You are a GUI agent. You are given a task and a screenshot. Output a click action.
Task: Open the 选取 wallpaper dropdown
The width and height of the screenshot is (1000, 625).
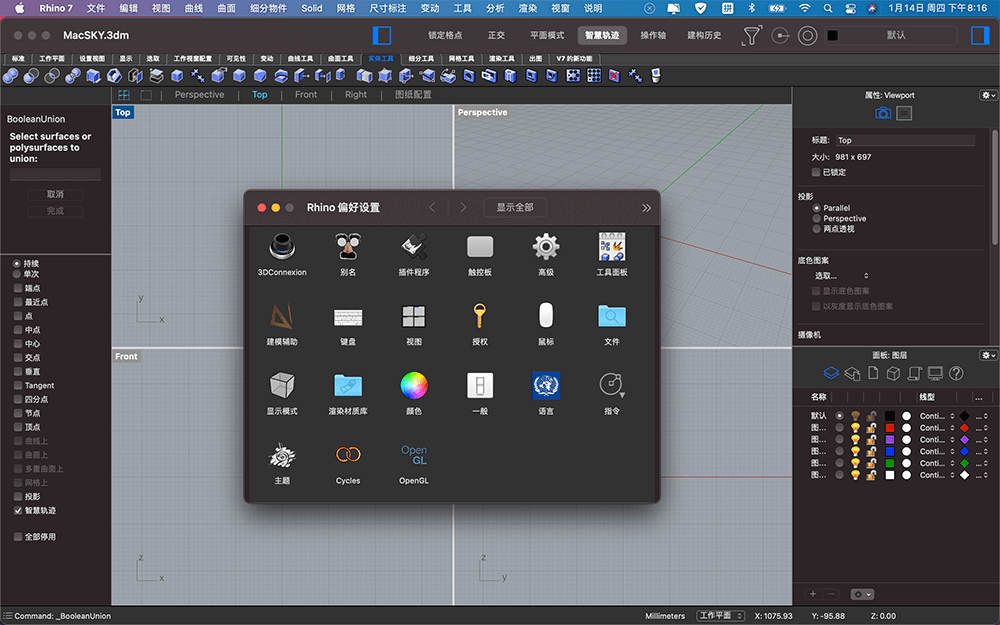[x=841, y=275]
